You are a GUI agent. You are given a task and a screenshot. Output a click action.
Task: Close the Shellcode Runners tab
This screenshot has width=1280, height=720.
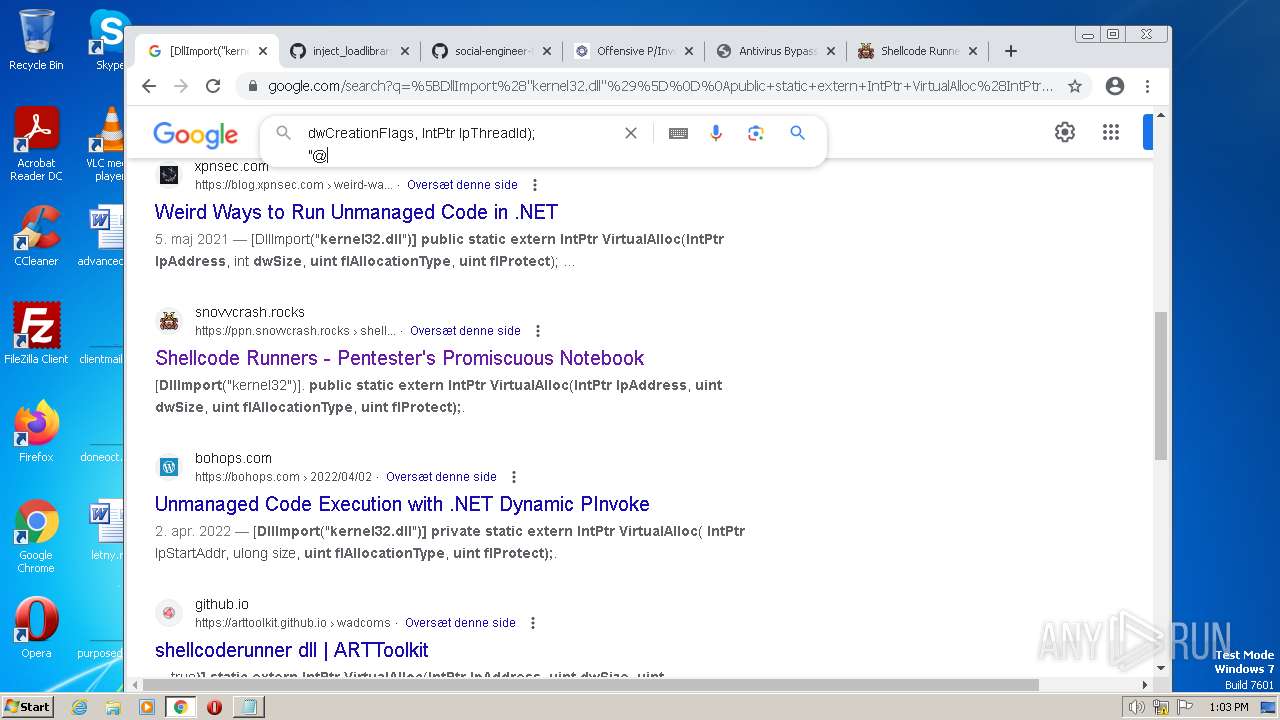click(x=972, y=51)
